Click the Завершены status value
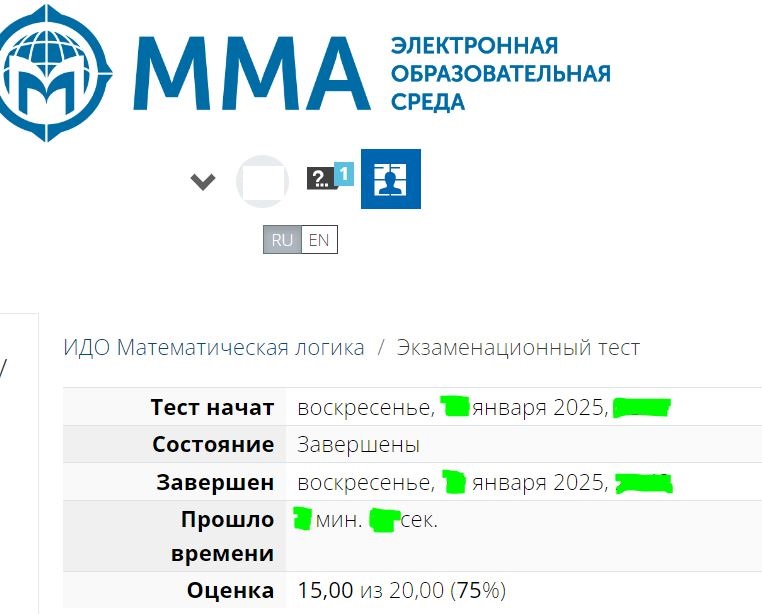Image resolution: width=762 pixels, height=614 pixels. (359, 444)
